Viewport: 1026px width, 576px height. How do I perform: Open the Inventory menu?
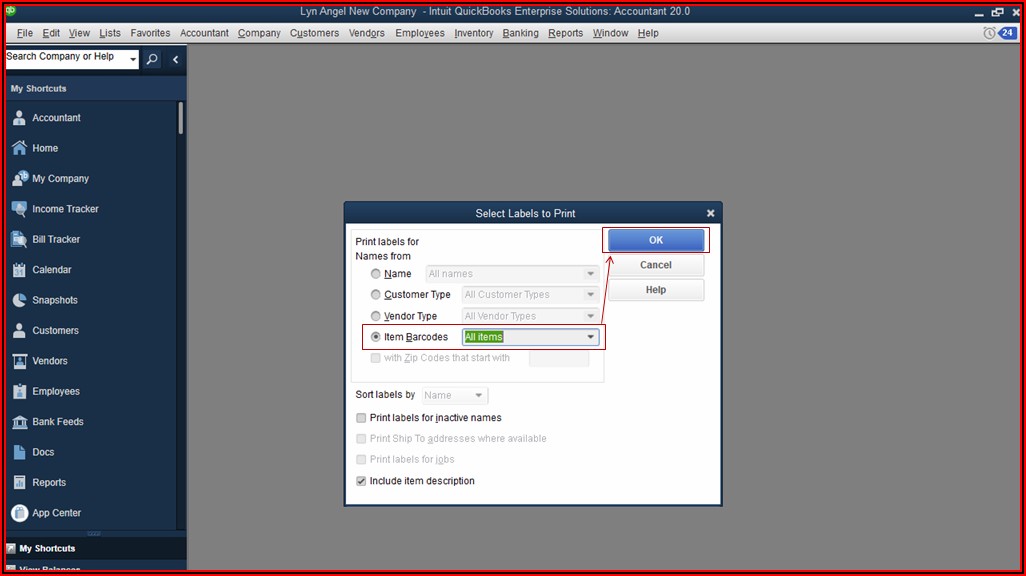point(474,33)
